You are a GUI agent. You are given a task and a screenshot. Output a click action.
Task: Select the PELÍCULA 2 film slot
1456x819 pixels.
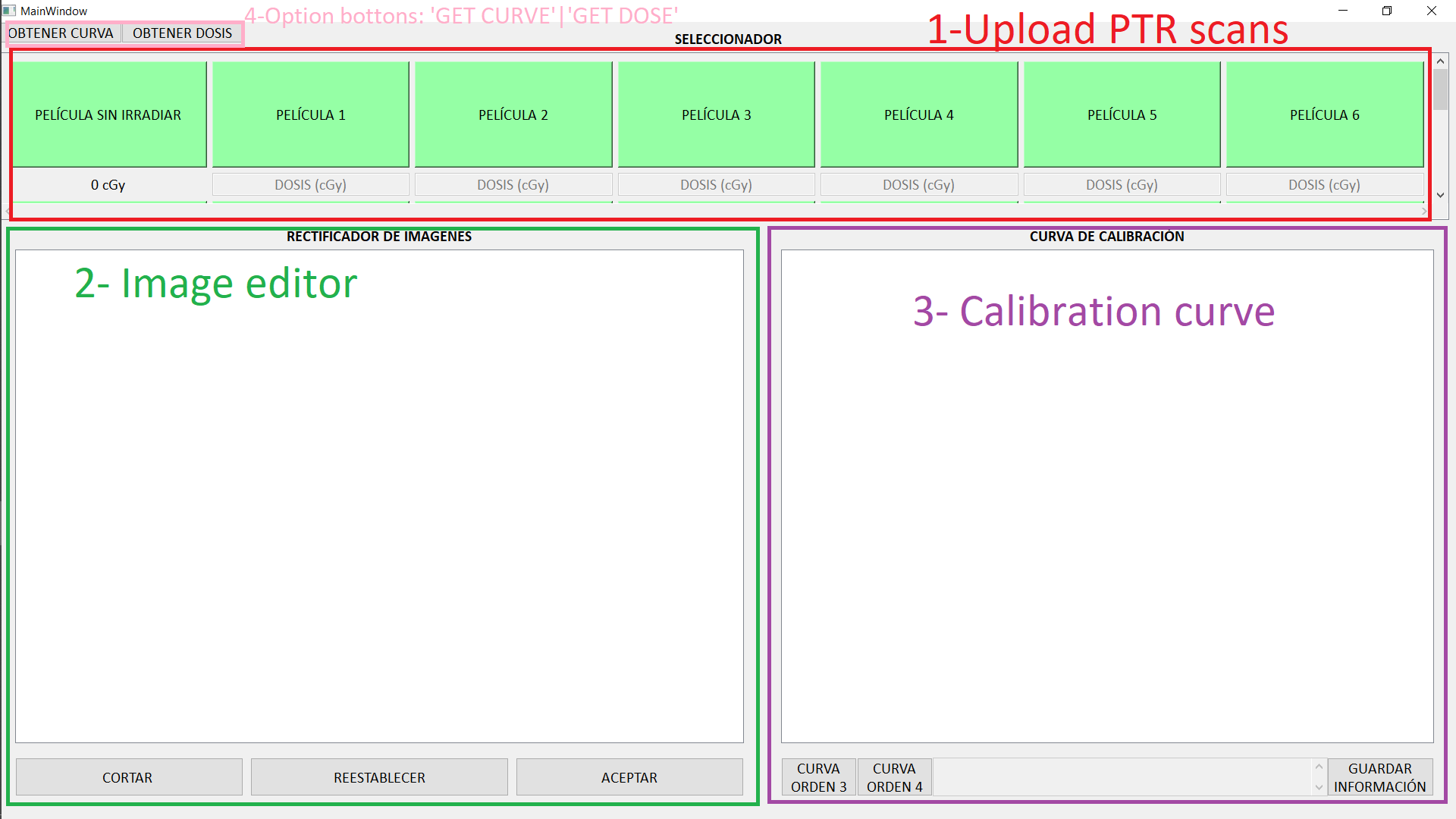click(x=513, y=114)
